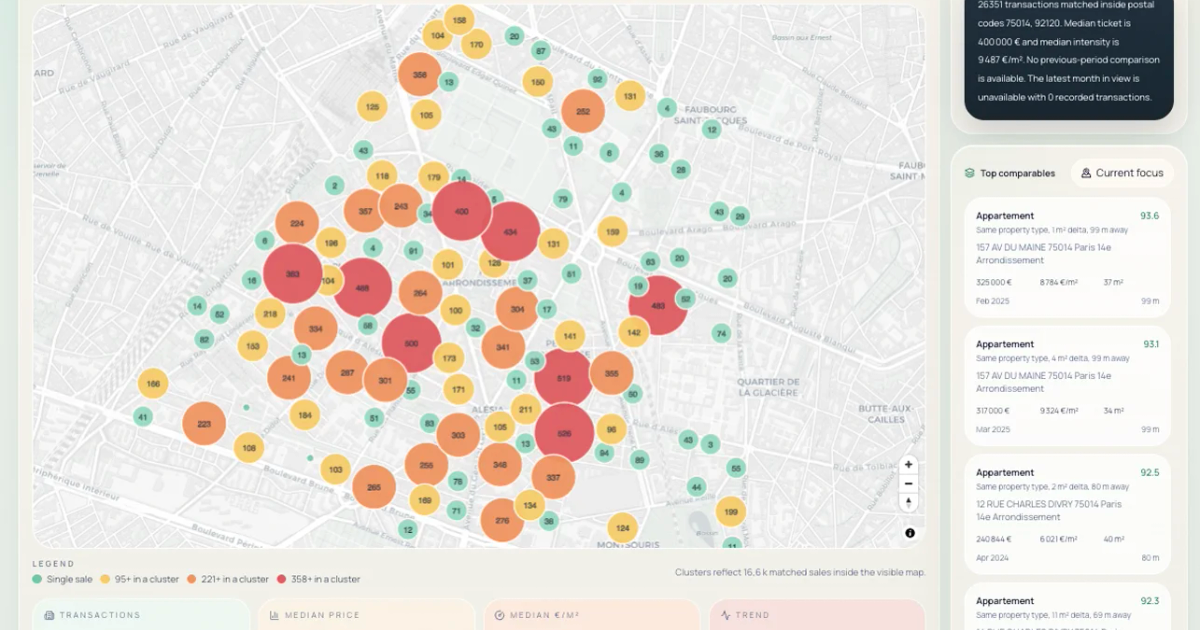Zoom in the map with plus button
1200x630 pixels.
click(x=908, y=465)
